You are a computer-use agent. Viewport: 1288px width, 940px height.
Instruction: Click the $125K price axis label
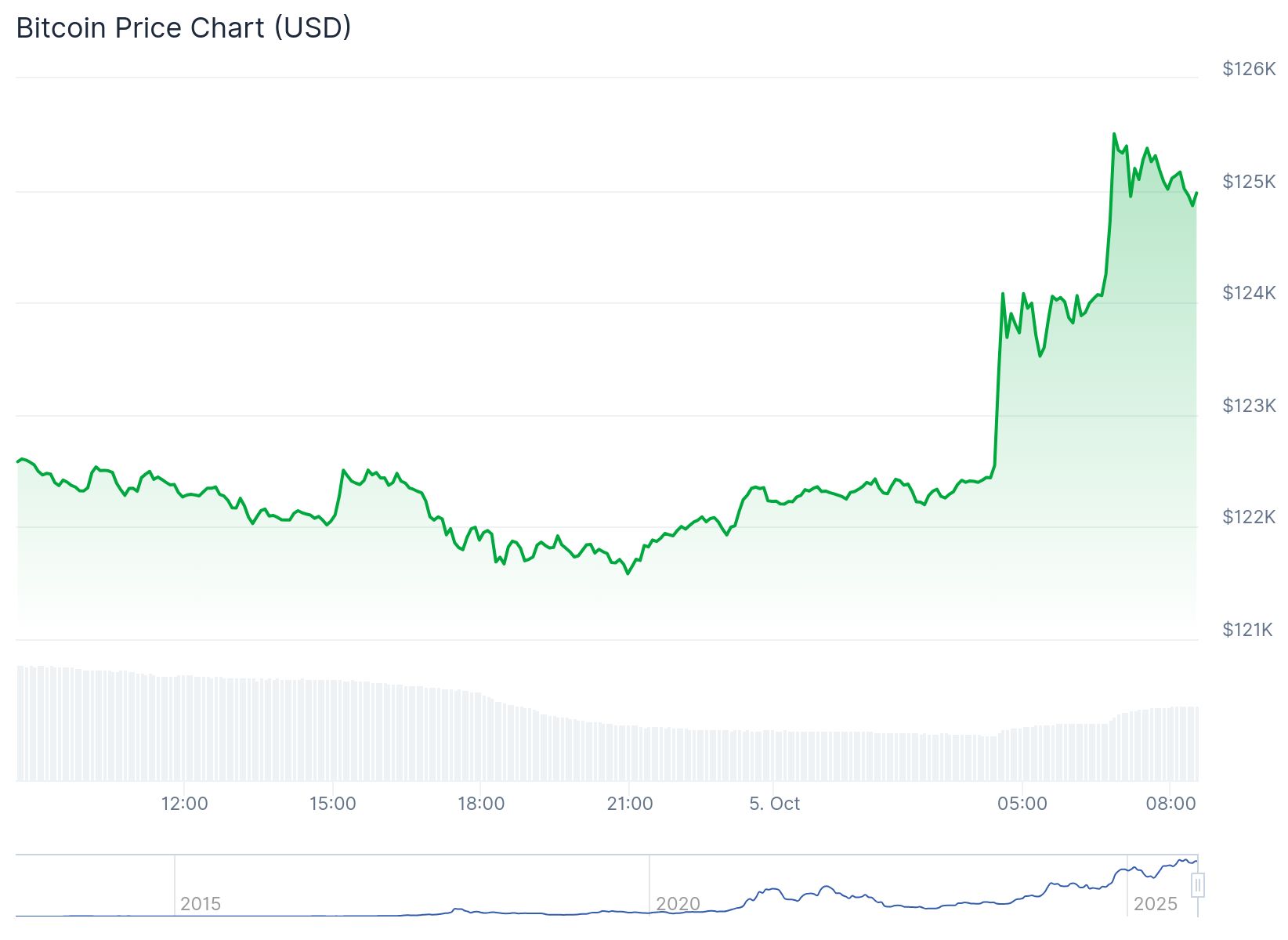pyautogui.click(x=1249, y=182)
